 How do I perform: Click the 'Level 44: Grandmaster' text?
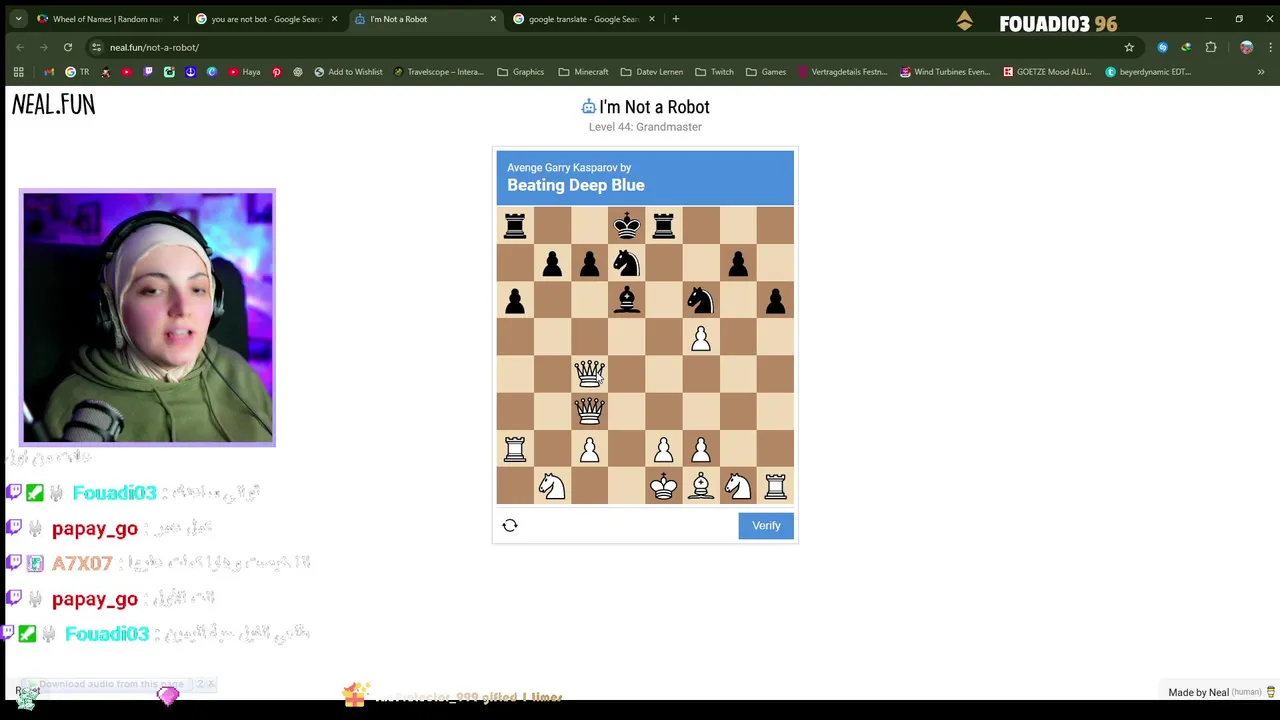[x=645, y=127]
